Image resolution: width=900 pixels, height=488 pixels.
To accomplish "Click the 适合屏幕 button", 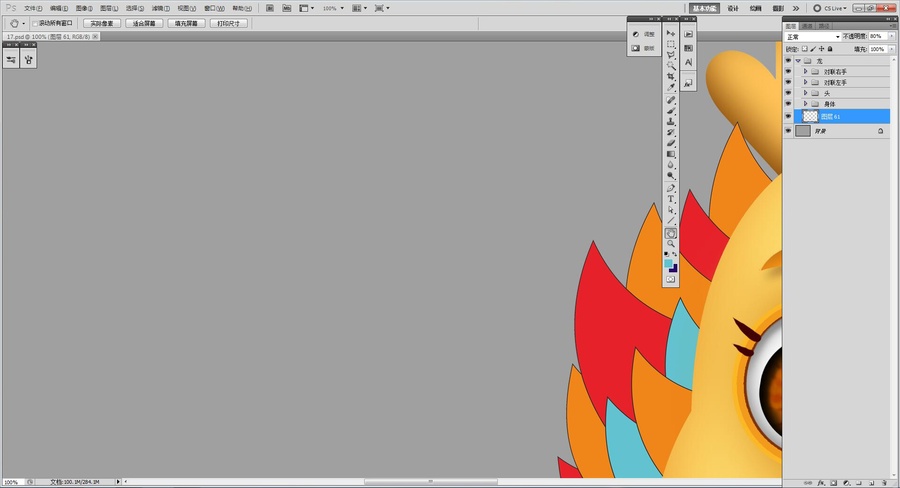I will coord(144,24).
